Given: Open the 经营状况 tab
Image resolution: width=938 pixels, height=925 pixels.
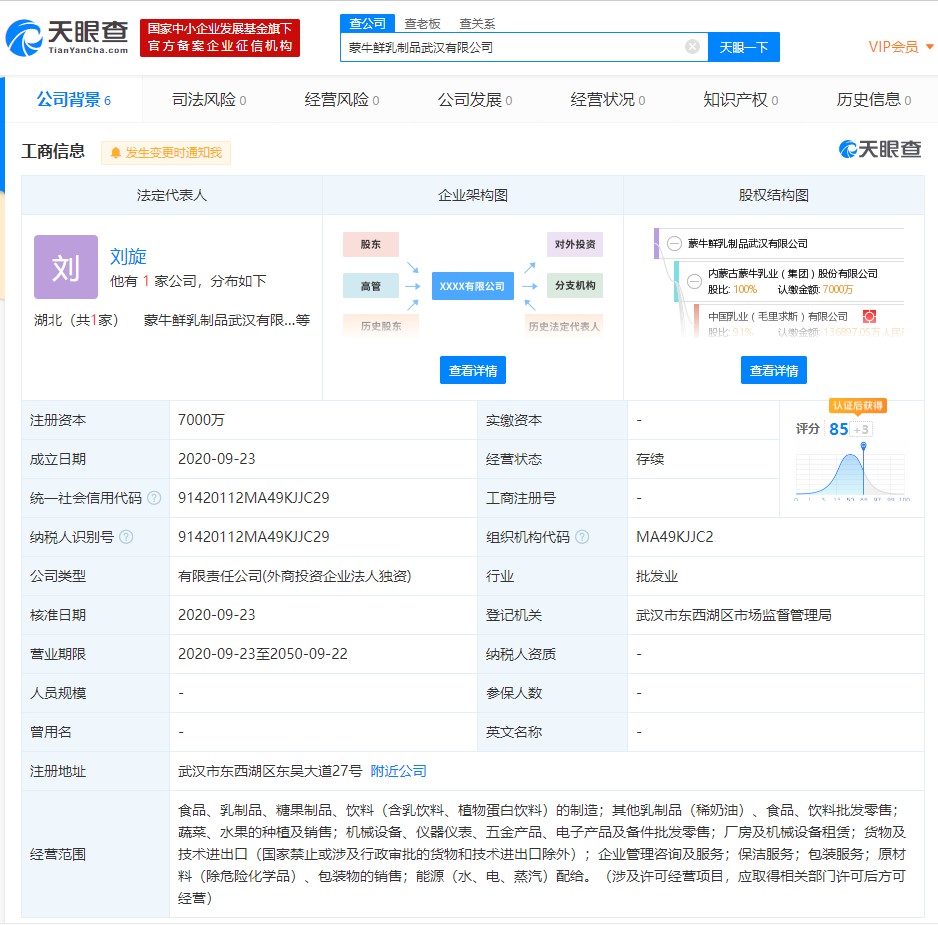Looking at the screenshot, I should click(x=608, y=99).
